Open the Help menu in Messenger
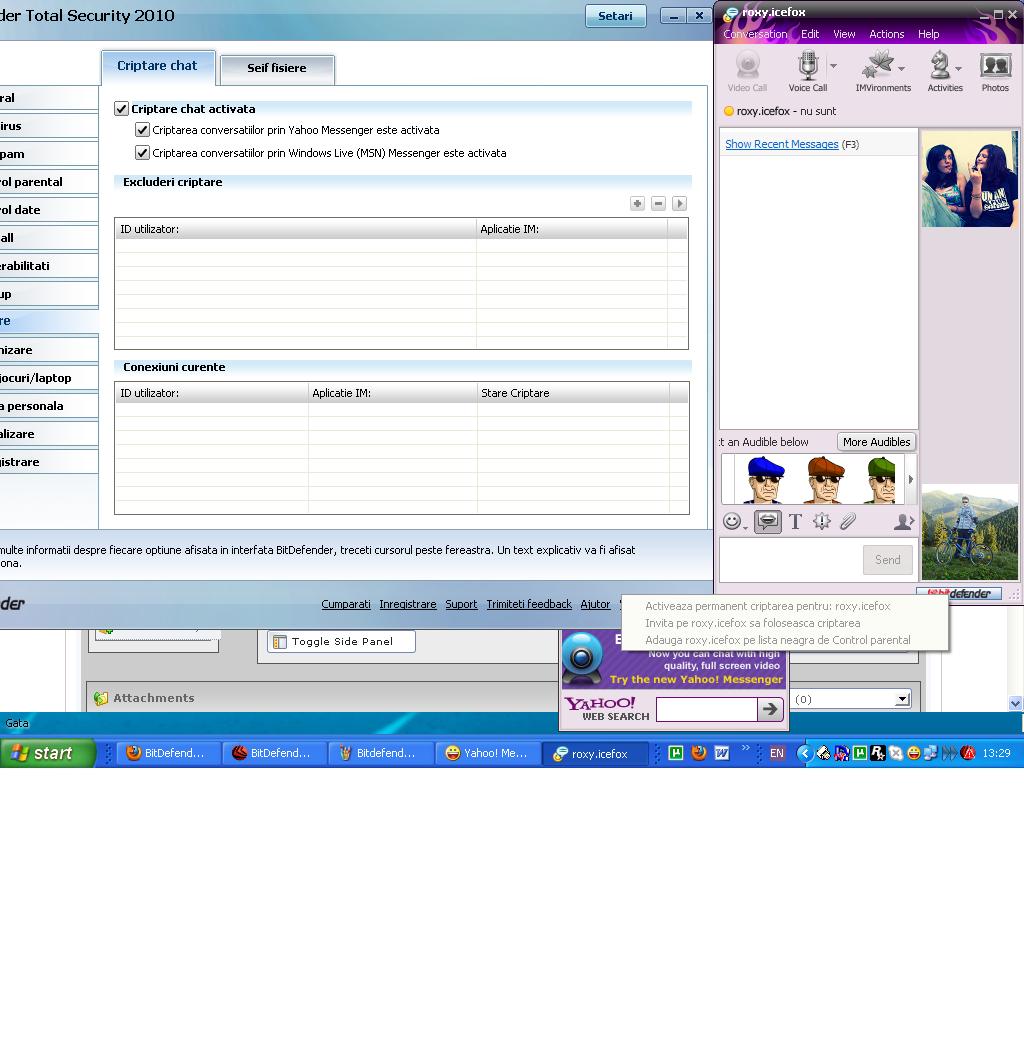 [x=928, y=34]
